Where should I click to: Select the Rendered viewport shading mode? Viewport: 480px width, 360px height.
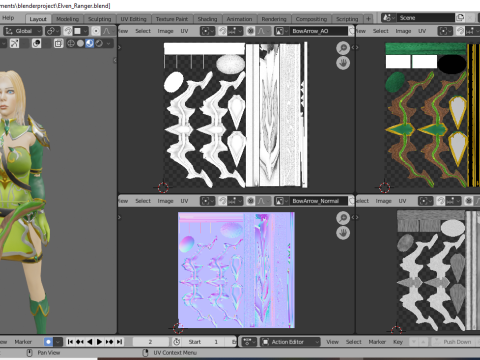[99, 43]
